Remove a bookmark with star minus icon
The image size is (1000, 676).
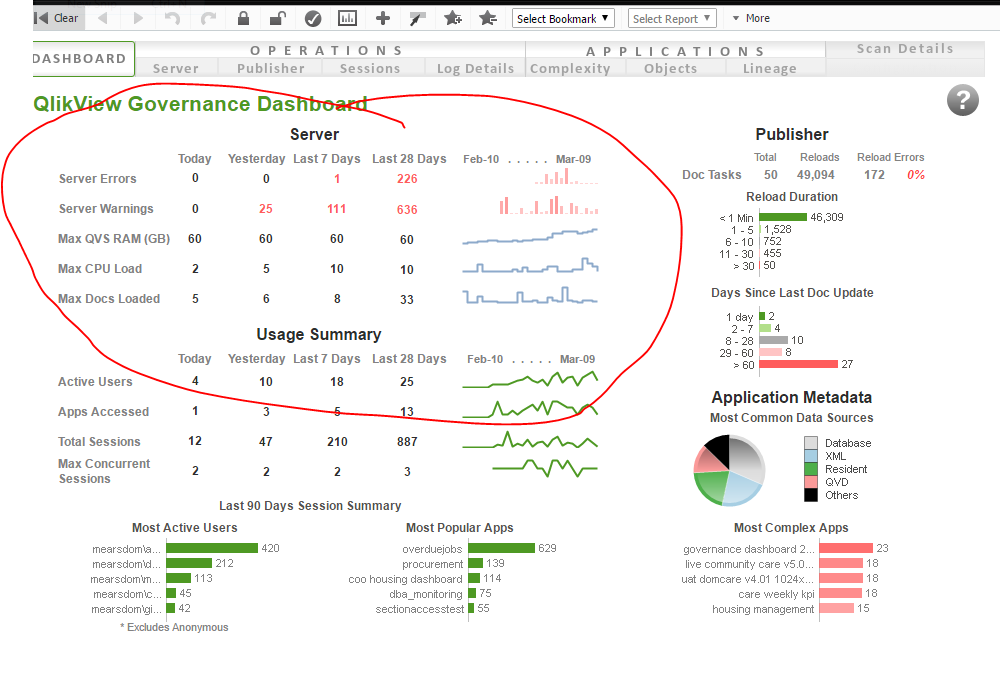coord(488,18)
